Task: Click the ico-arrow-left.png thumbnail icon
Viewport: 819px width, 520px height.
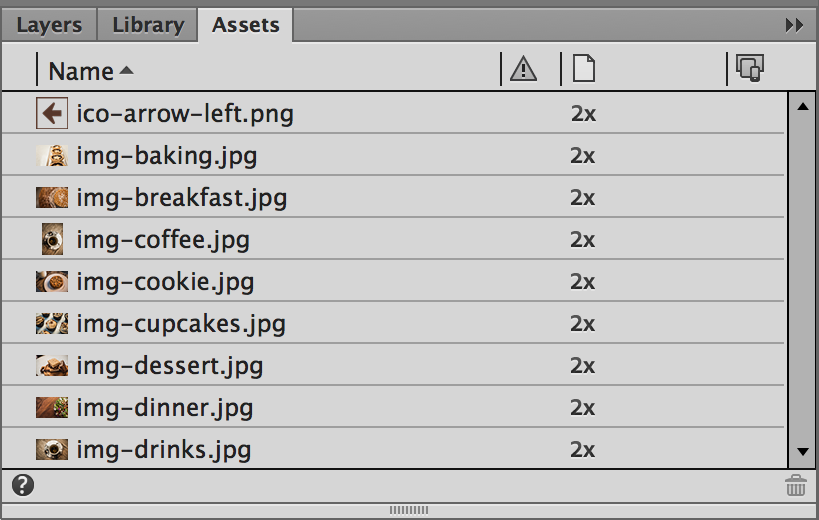Action: pos(52,114)
